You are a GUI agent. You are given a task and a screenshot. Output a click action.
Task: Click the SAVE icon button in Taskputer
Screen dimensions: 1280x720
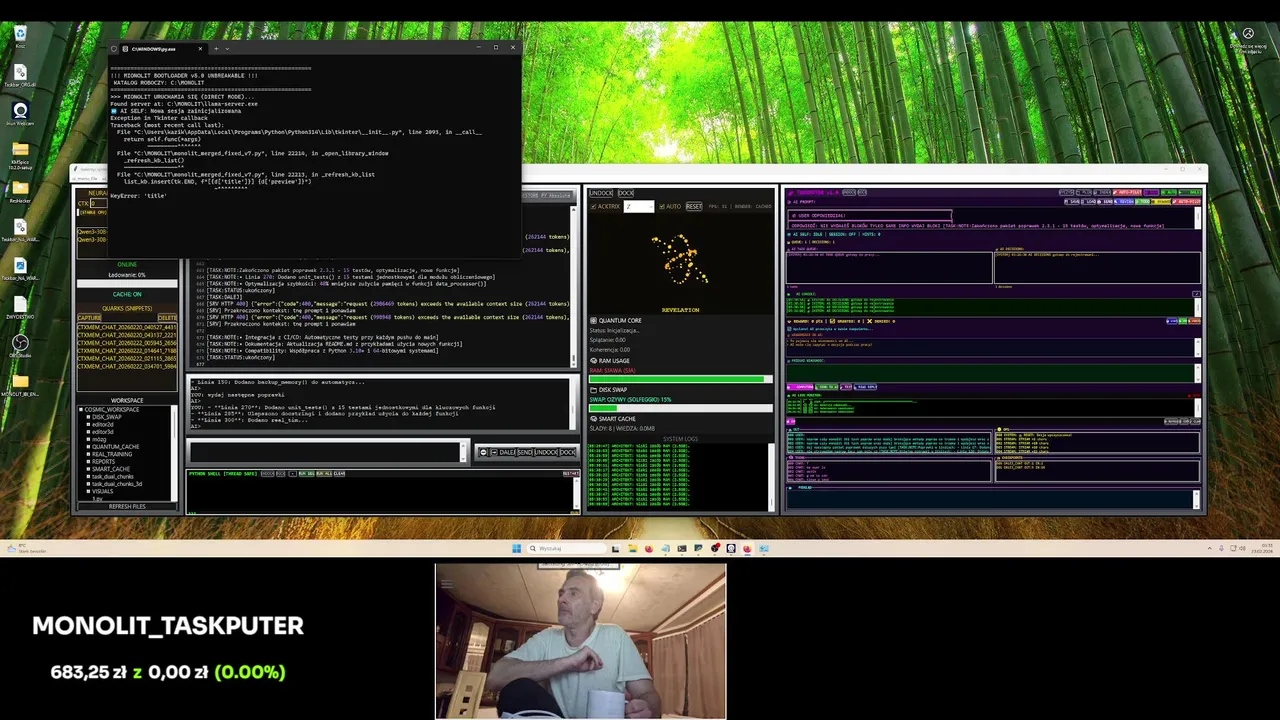(1072, 201)
